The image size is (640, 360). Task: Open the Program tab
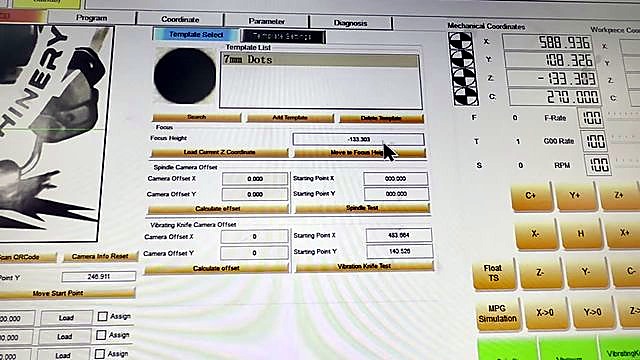coord(91,18)
